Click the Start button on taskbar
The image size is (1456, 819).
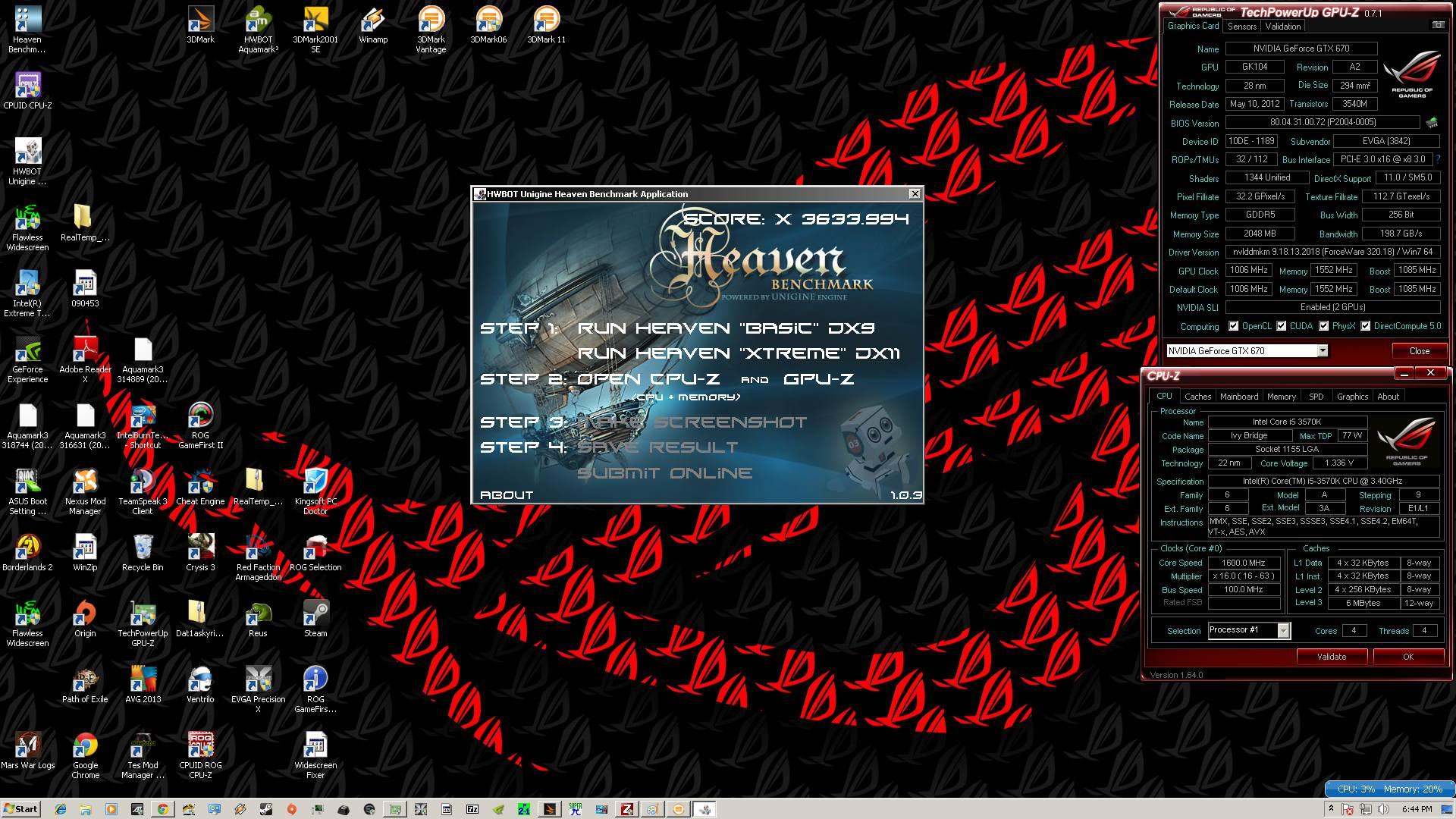20,809
